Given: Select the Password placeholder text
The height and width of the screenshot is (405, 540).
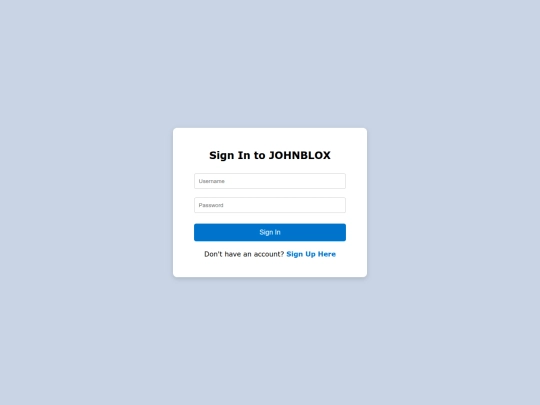Looking at the screenshot, I should point(211,205).
